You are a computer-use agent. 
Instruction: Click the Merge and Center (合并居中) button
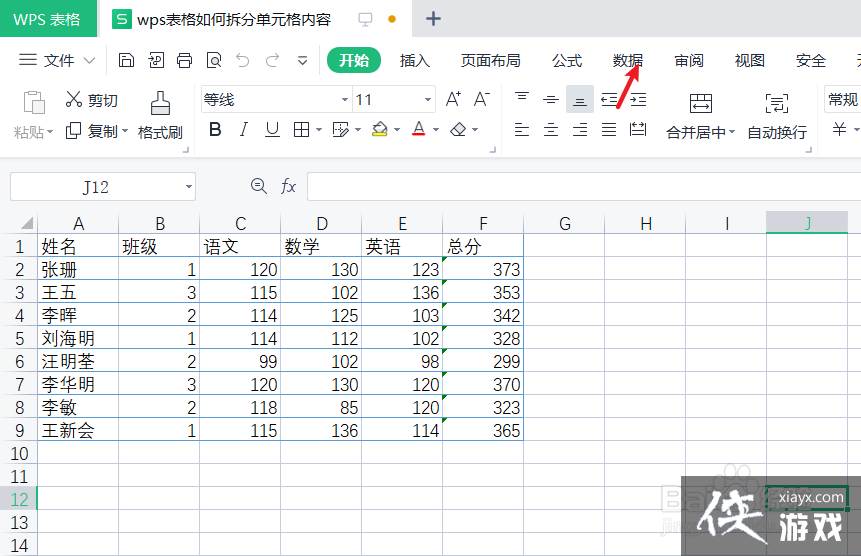[700, 116]
